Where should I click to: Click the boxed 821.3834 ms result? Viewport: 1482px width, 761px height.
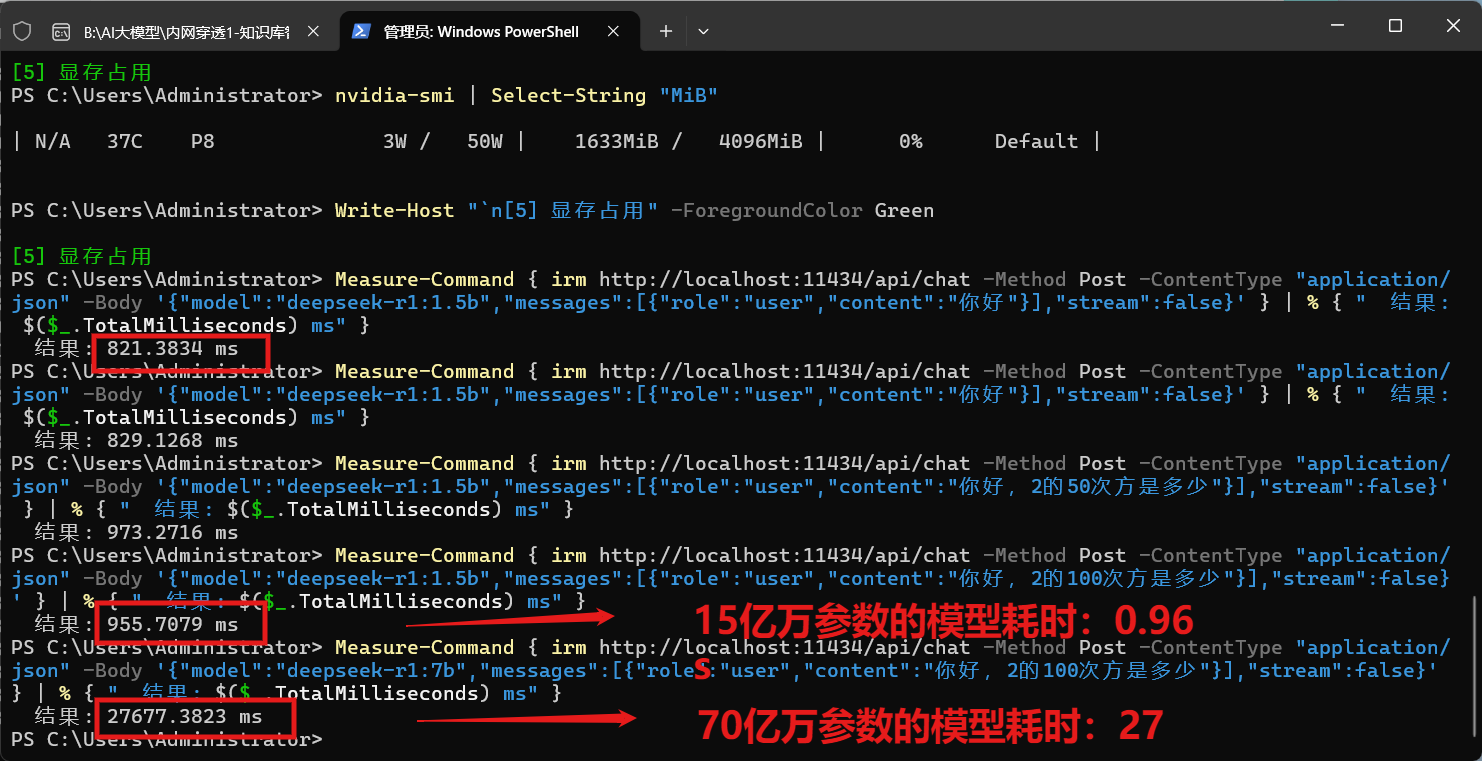click(178, 351)
